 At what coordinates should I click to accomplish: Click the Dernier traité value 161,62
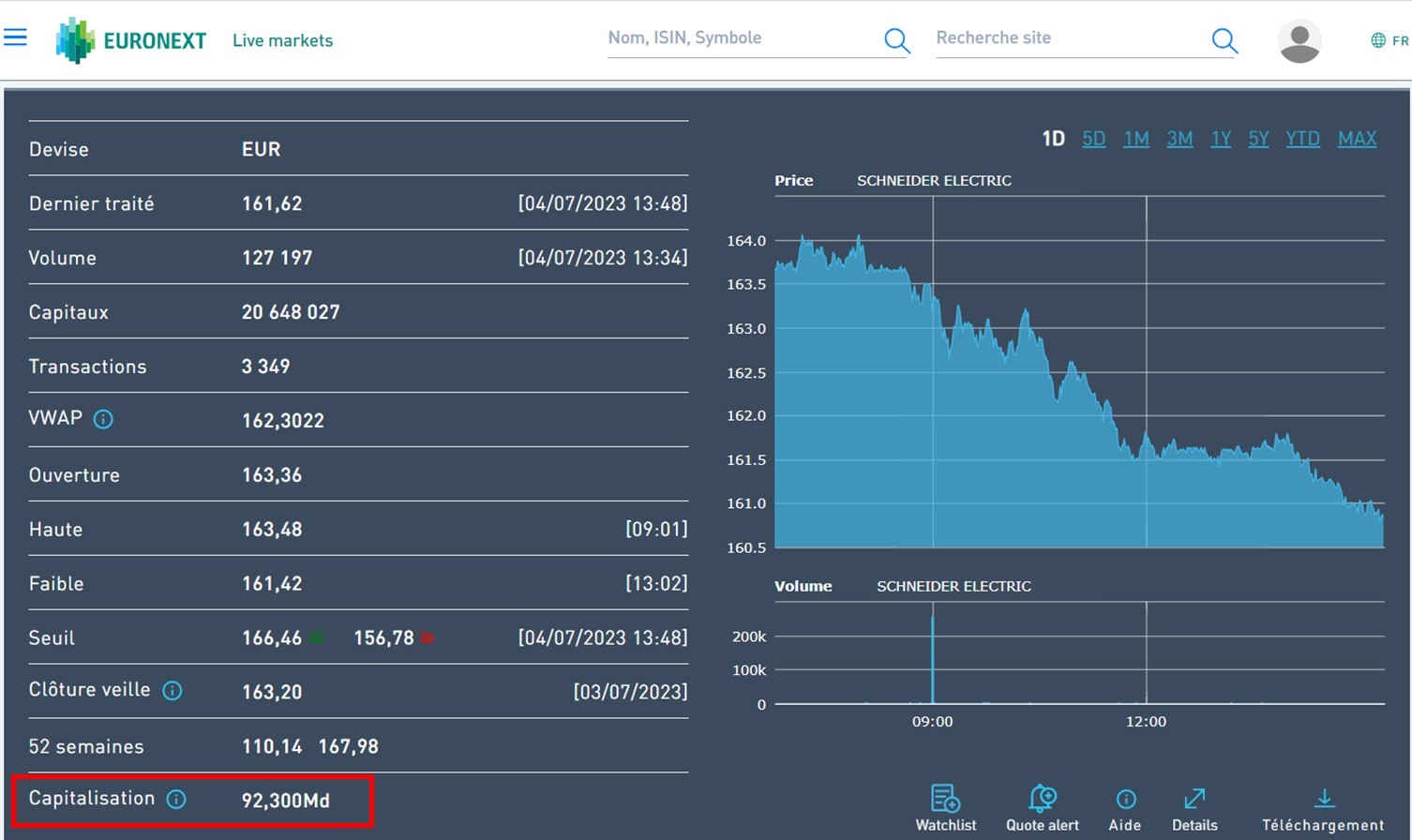click(x=272, y=203)
